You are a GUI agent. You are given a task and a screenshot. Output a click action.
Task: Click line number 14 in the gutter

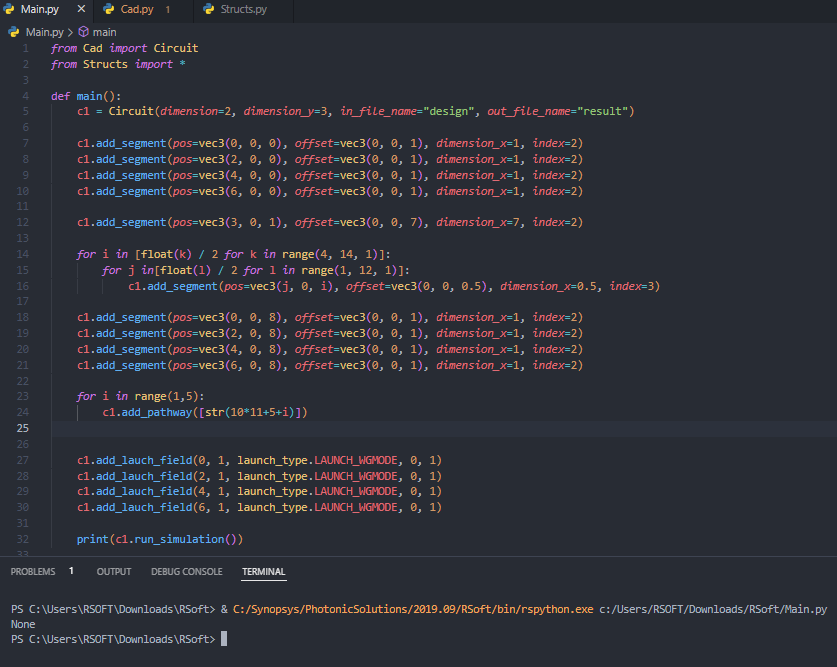22,254
